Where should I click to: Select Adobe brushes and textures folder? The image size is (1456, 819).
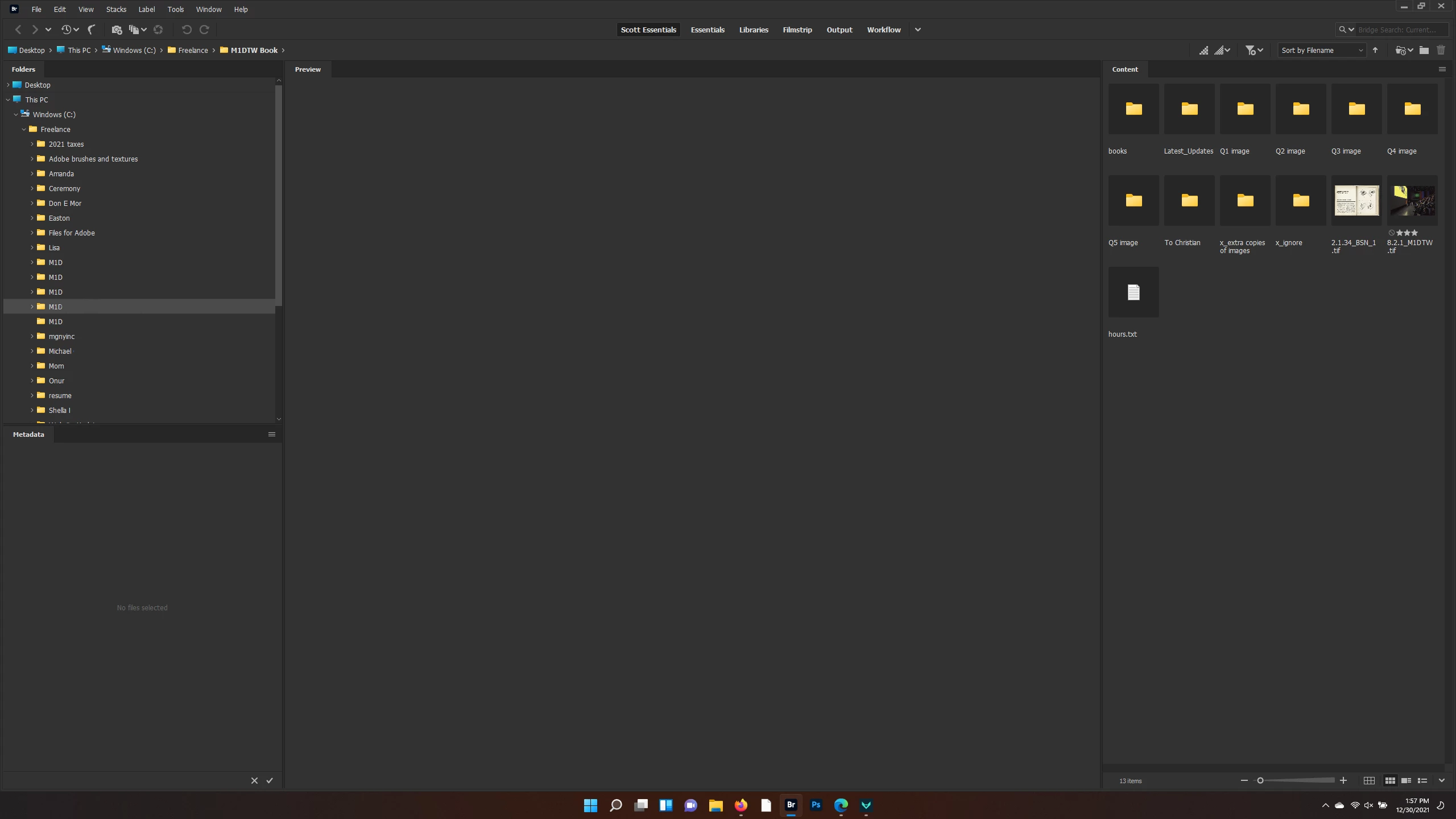click(x=93, y=159)
